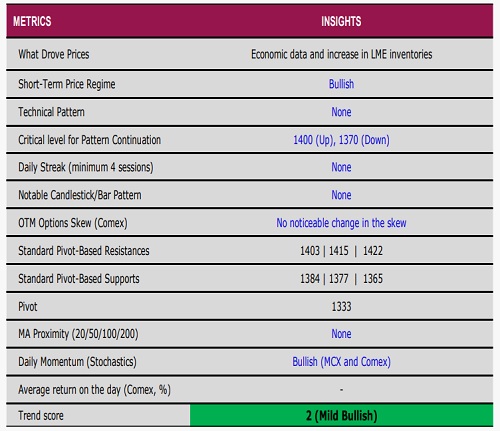Click MA Proximity (20/50/100/200) label

[78, 334]
